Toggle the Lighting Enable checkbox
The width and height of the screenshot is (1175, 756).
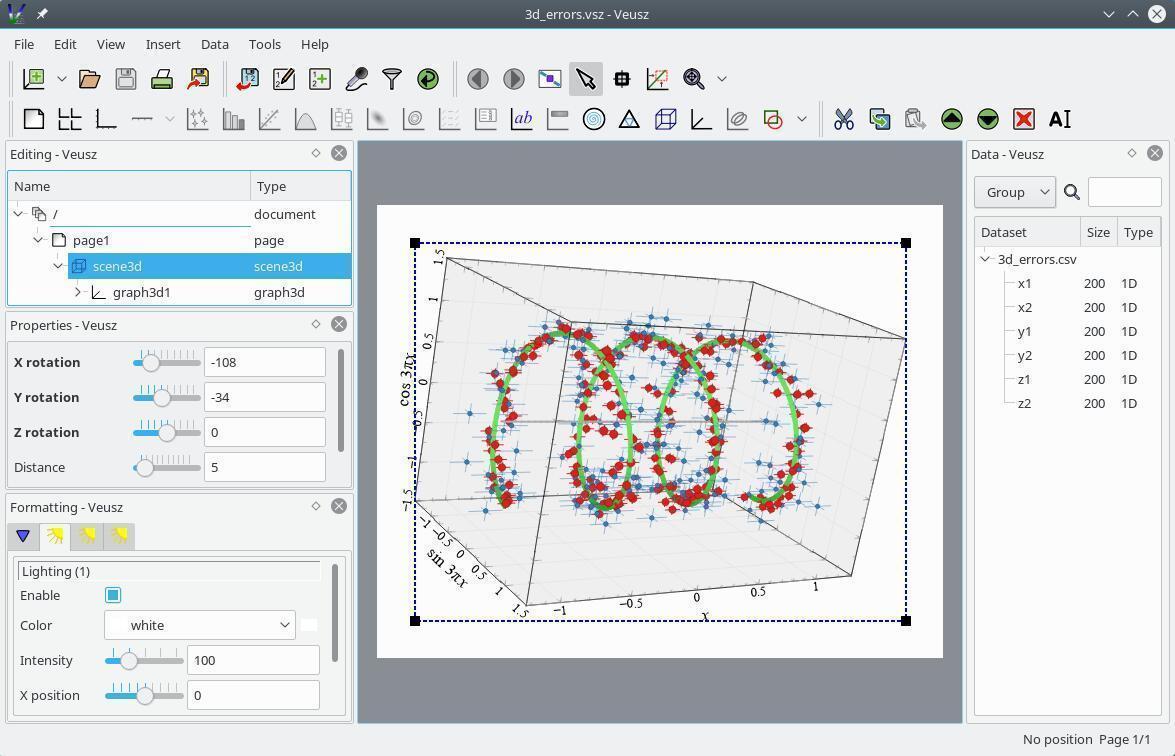pos(113,595)
